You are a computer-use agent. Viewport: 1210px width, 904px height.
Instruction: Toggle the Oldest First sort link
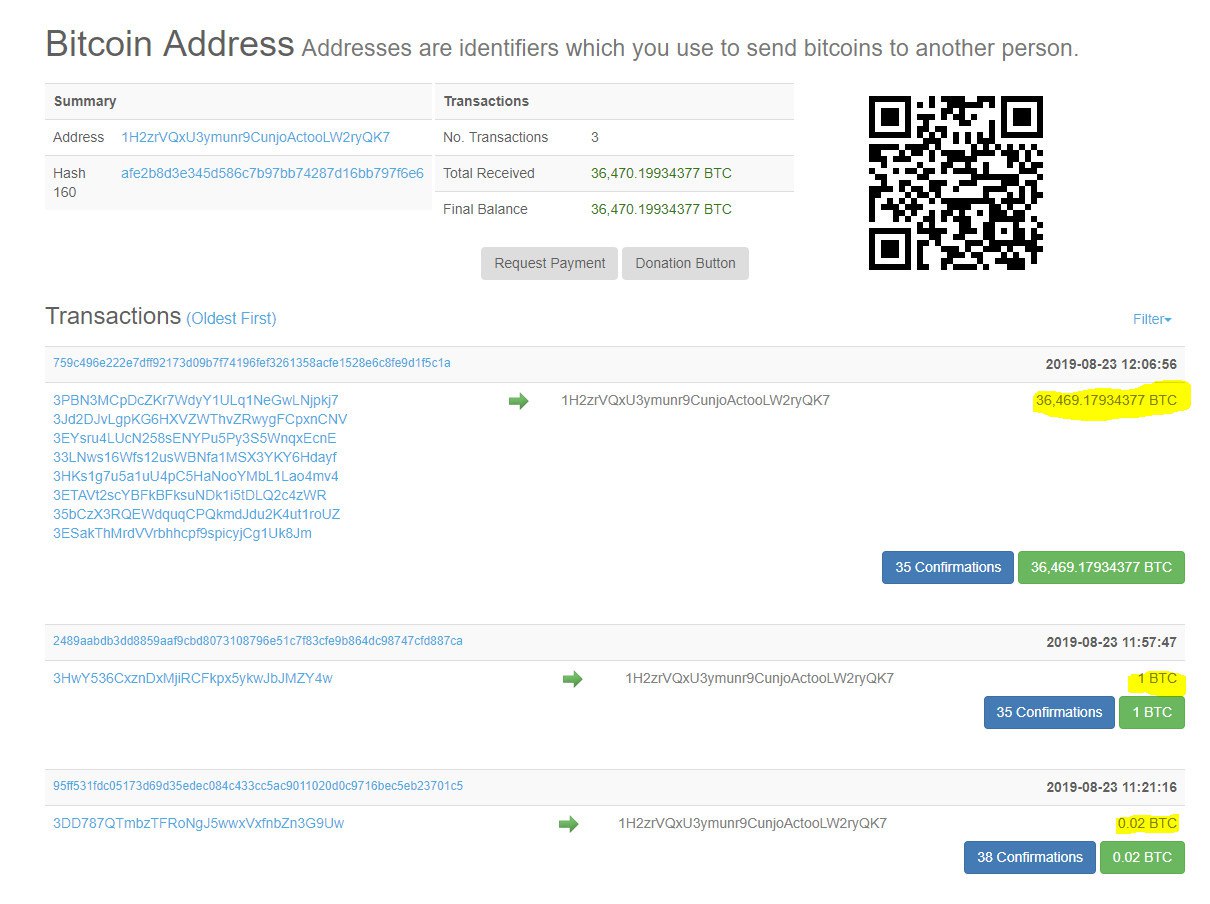pos(231,318)
